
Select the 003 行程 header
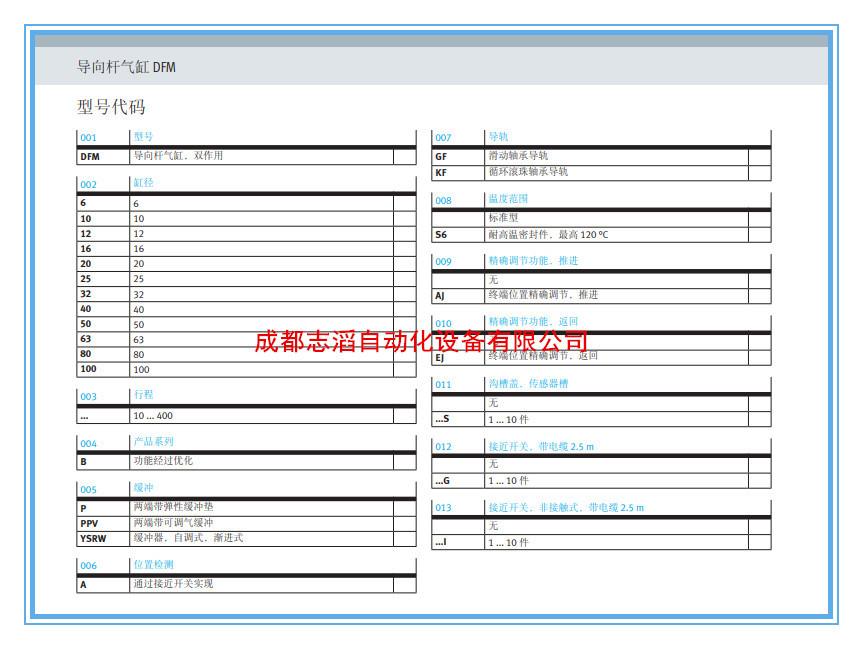coord(246,396)
